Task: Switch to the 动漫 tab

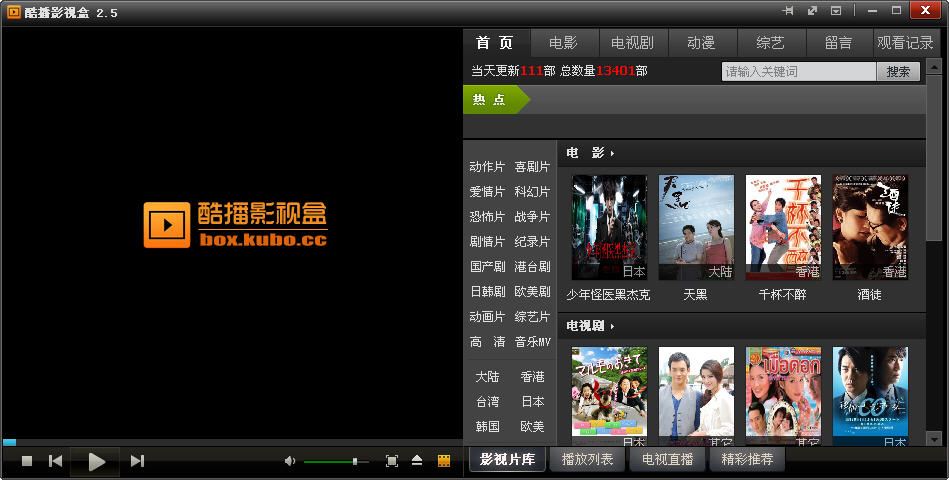Action: point(702,42)
